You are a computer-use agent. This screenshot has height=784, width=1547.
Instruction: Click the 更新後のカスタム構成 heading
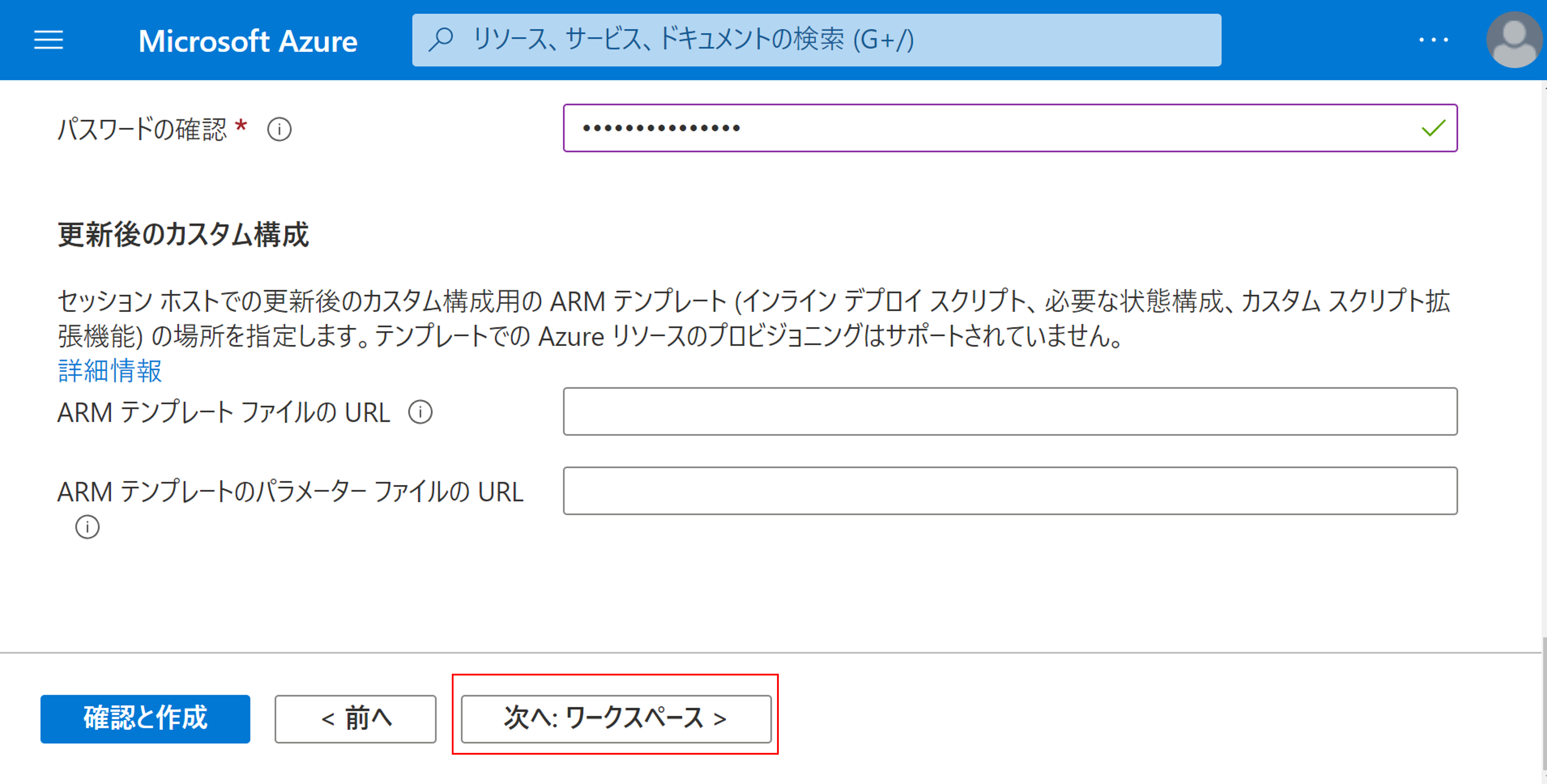tap(183, 234)
